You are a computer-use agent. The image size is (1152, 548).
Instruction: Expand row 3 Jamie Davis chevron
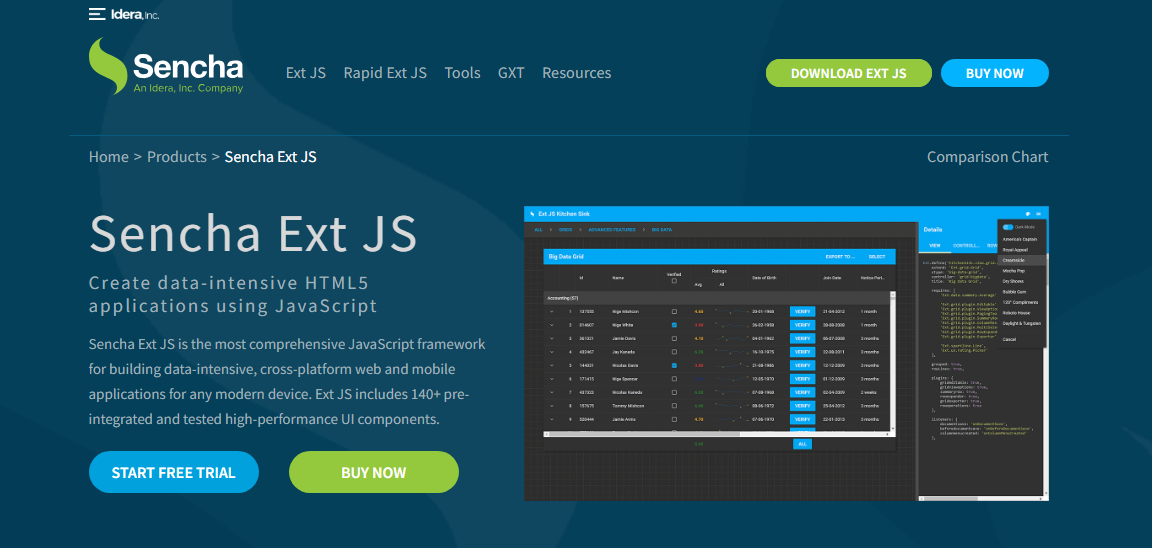[552, 339]
